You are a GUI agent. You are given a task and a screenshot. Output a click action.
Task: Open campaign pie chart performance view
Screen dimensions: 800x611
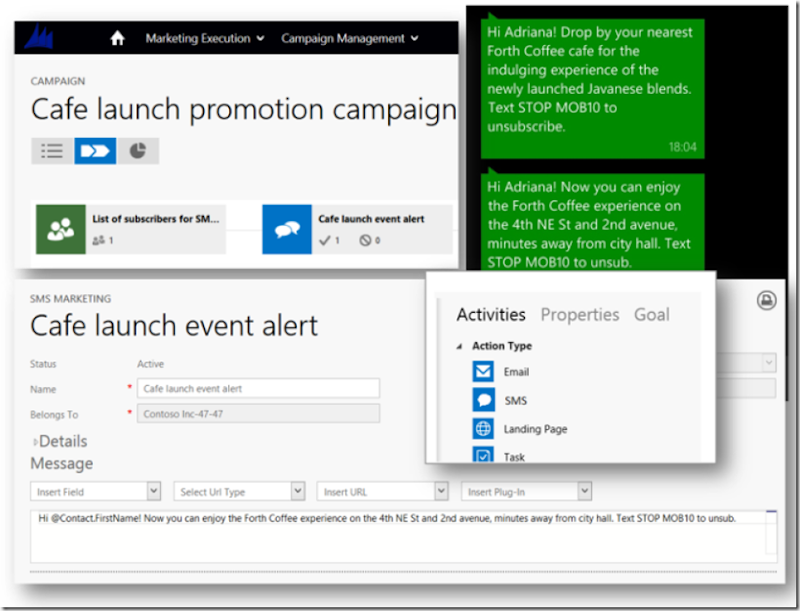(138, 151)
